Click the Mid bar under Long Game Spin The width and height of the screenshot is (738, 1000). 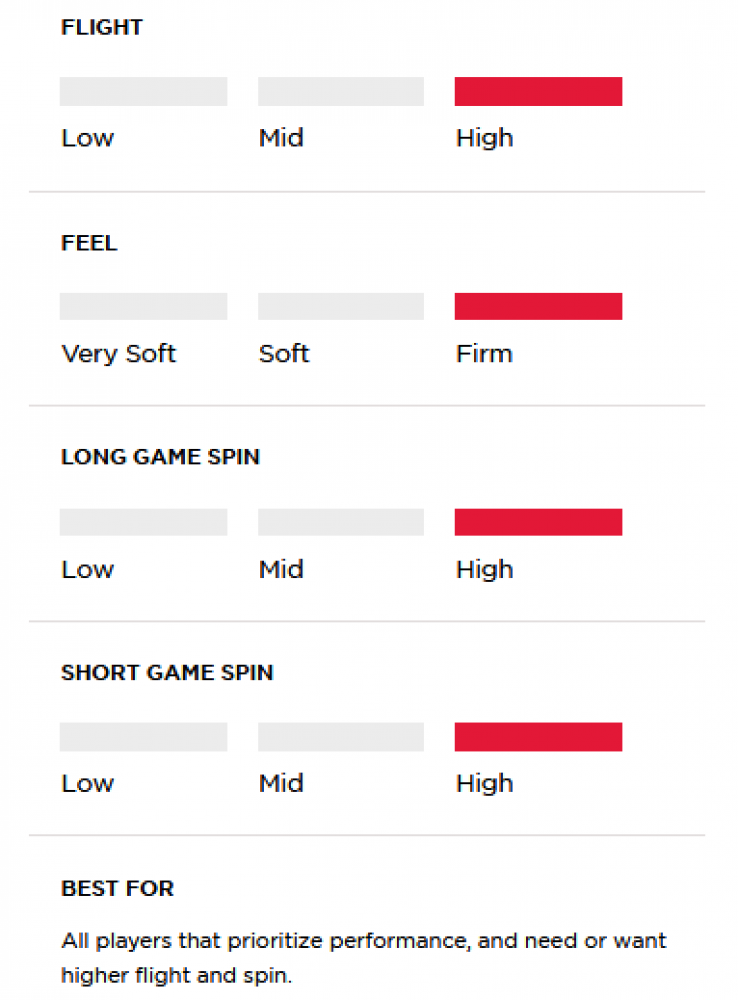pyautogui.click(x=341, y=522)
